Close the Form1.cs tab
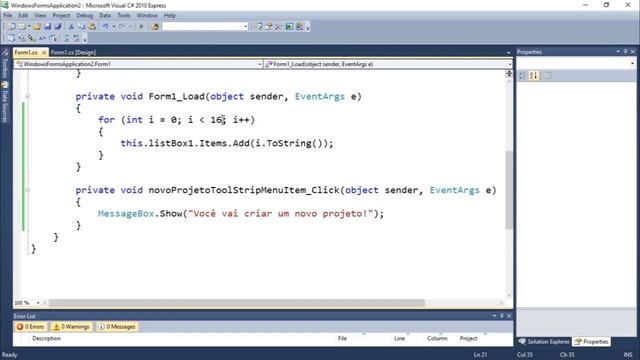The height and width of the screenshot is (360, 640). point(44,53)
